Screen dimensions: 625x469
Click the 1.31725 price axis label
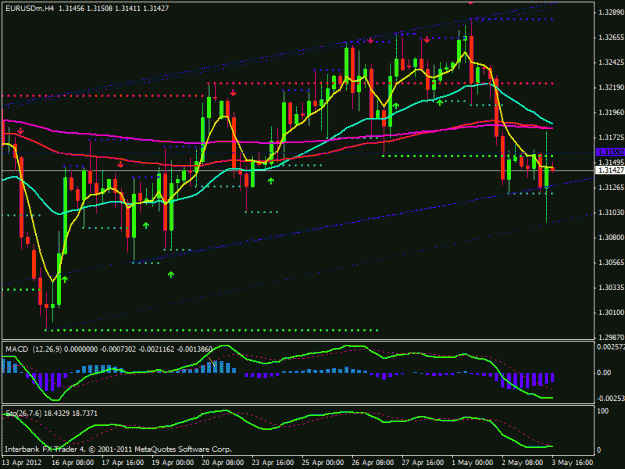tap(611, 137)
